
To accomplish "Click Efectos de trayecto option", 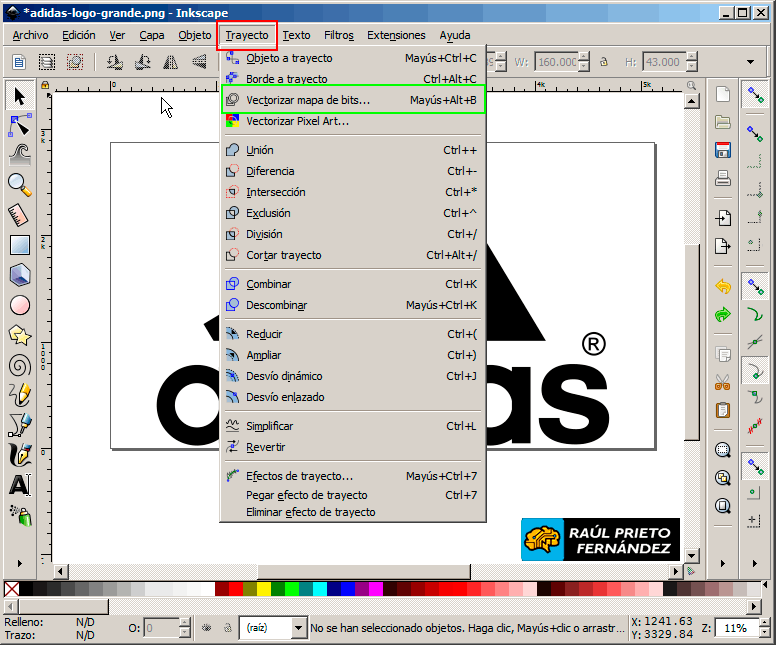I will tap(299, 476).
